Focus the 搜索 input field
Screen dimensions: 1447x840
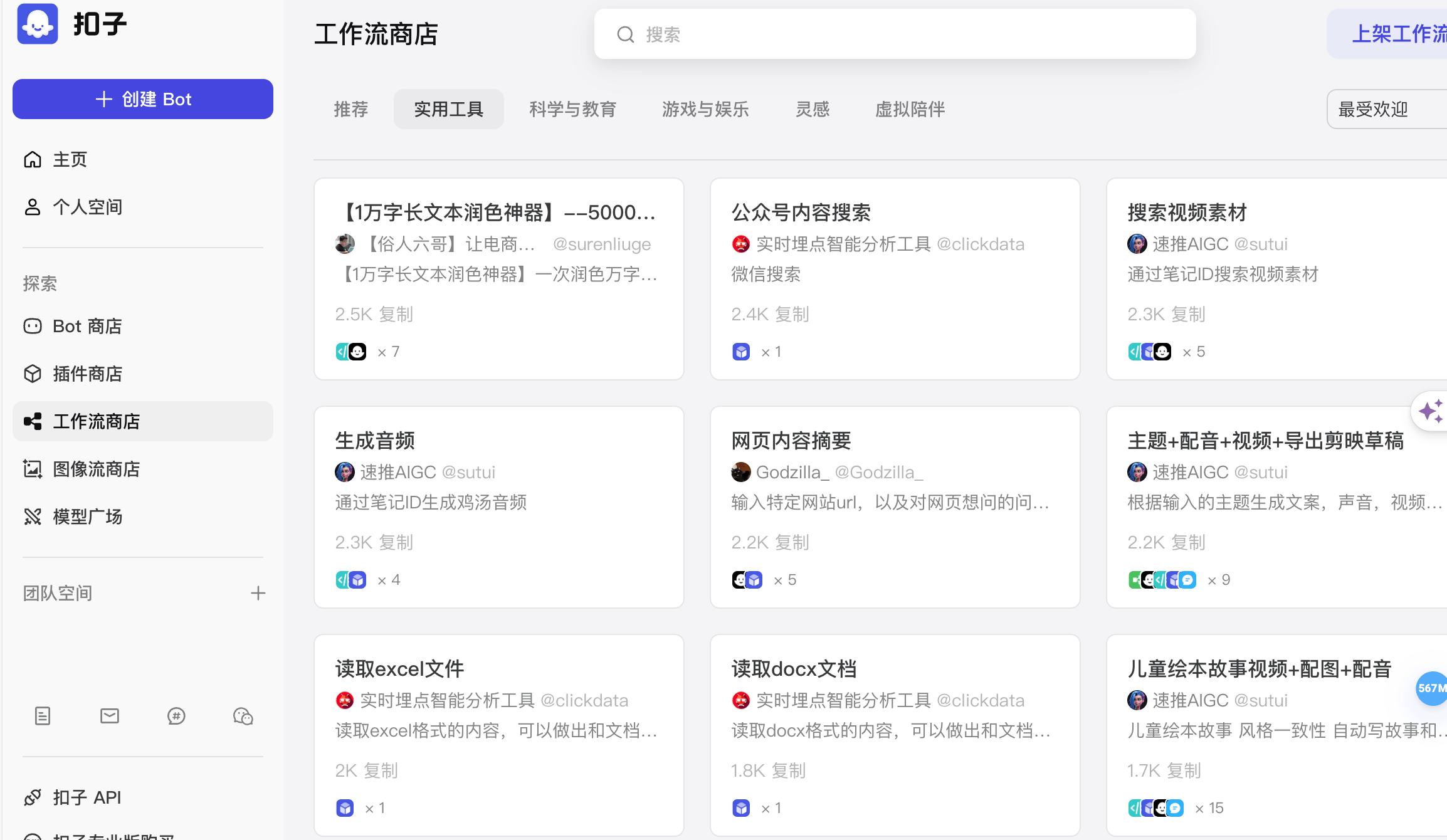tap(895, 34)
